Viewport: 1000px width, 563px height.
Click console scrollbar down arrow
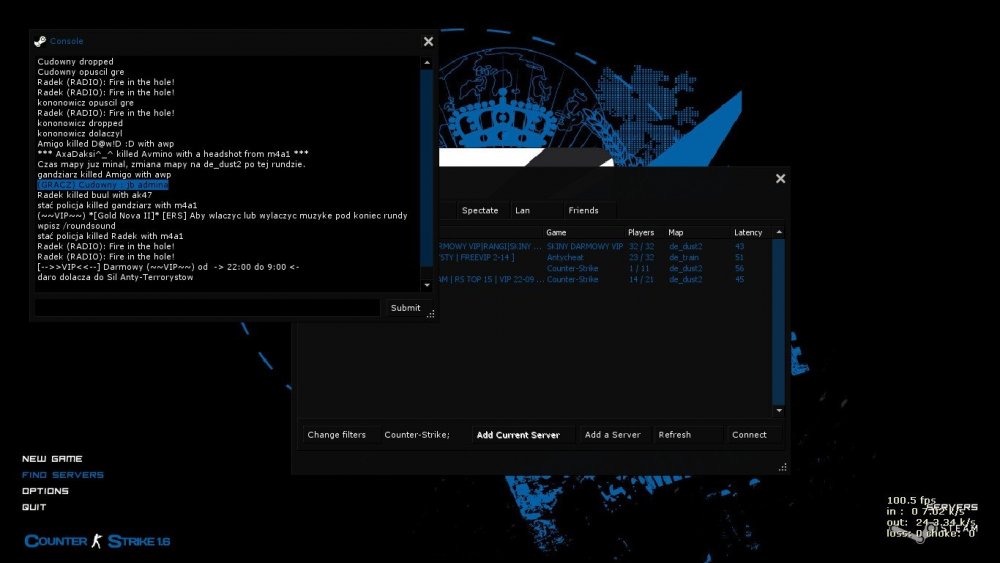tap(427, 285)
